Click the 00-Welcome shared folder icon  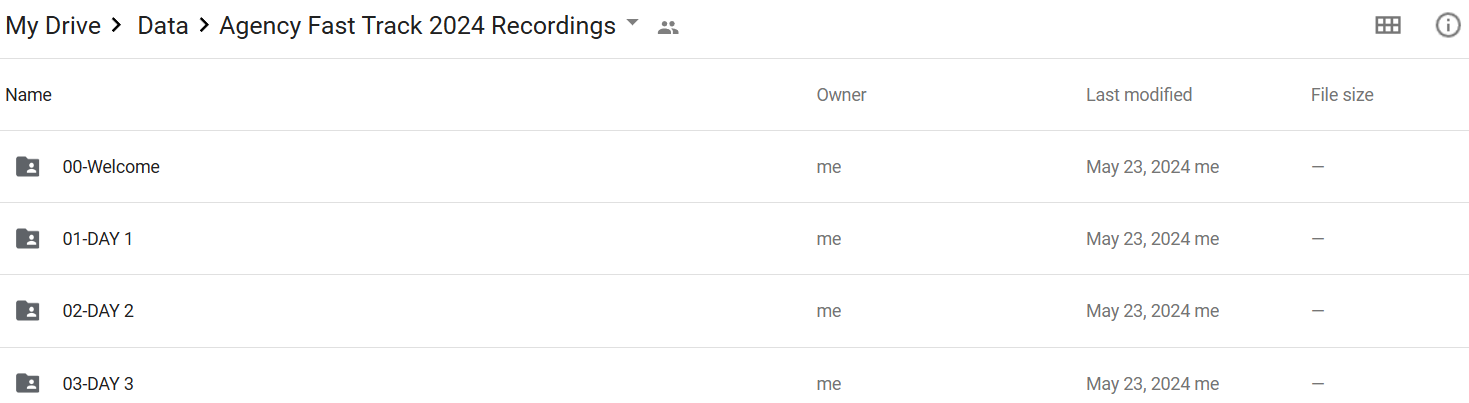click(28, 167)
